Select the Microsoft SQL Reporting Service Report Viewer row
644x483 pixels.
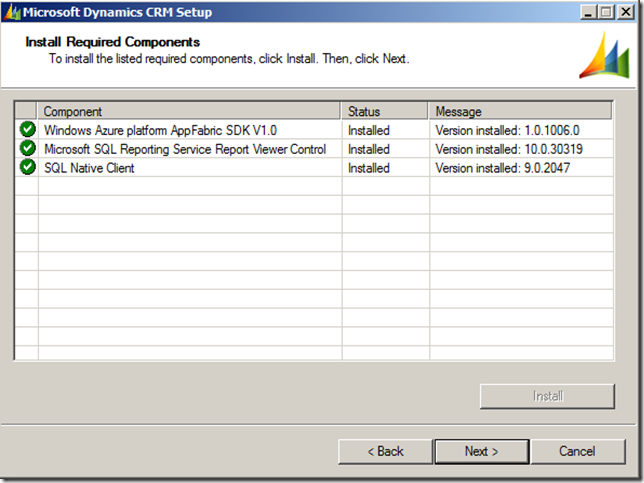pos(185,149)
